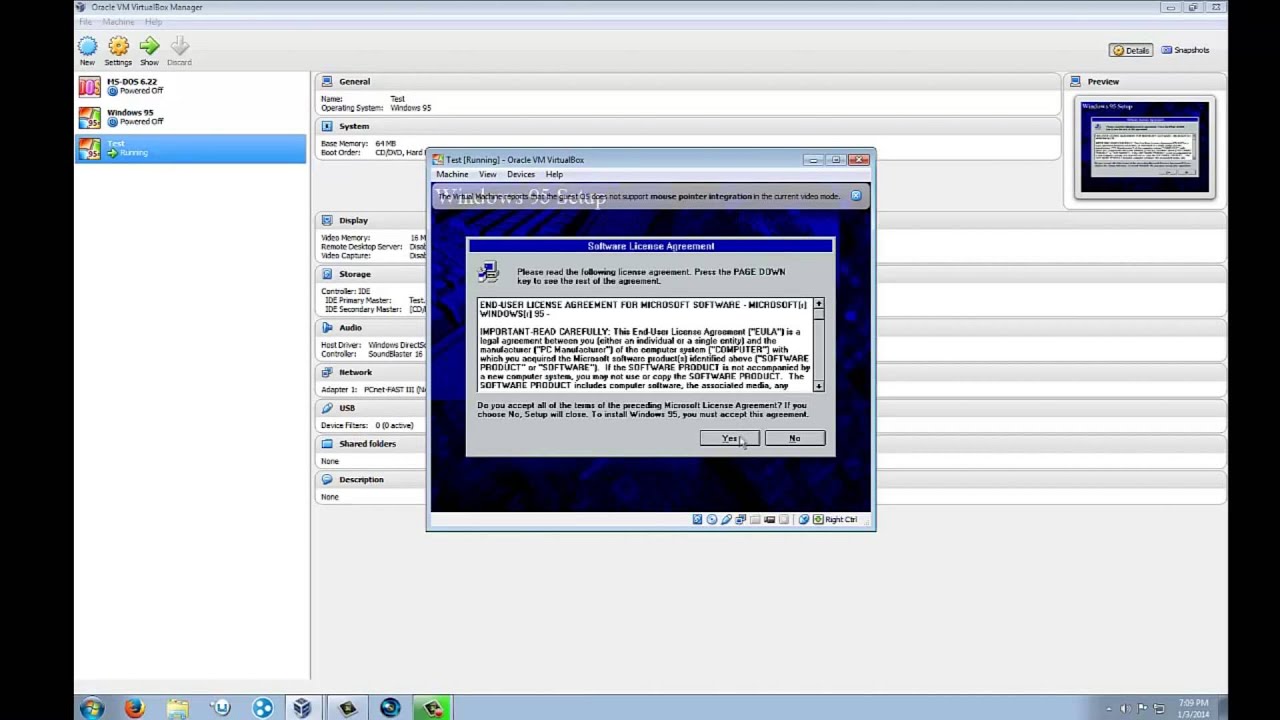Image resolution: width=1280 pixels, height=720 pixels.
Task: Click the license text scrollbar down arrow
Action: [818, 386]
